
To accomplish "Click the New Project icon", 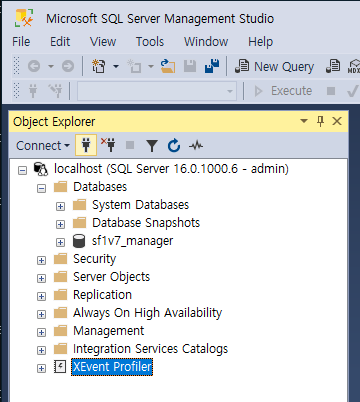I will coord(99,66).
